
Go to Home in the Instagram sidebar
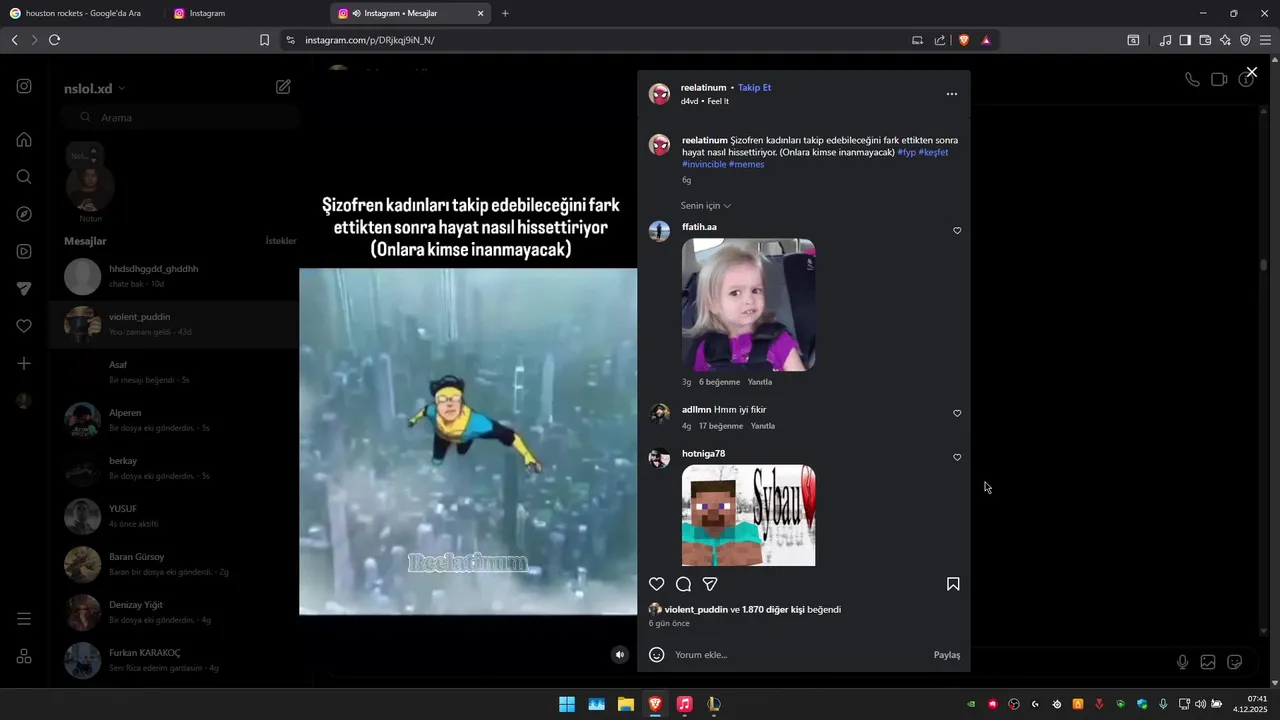[x=24, y=139]
